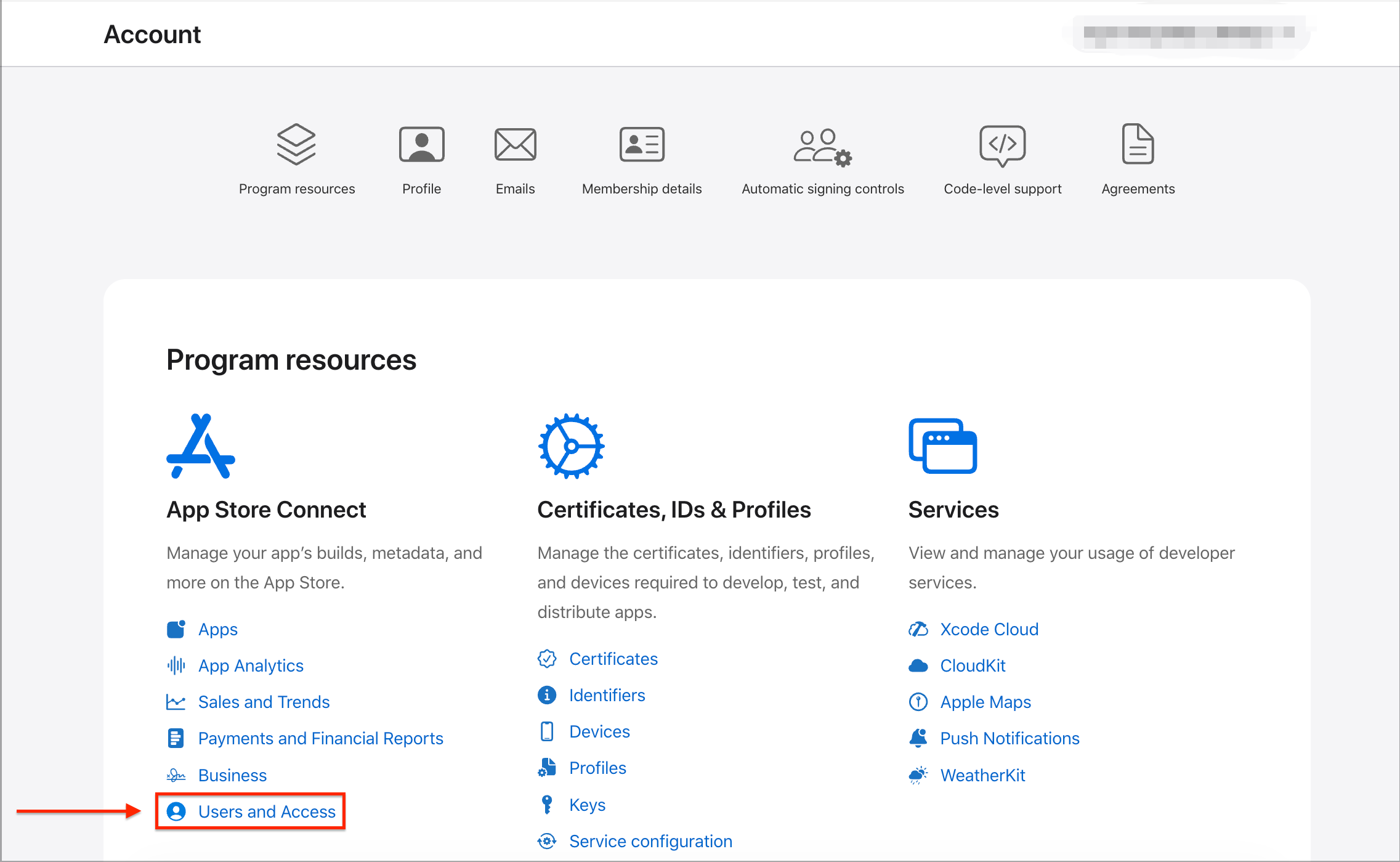Click the Automatic signing controls icon
The image size is (1400, 862).
823,147
